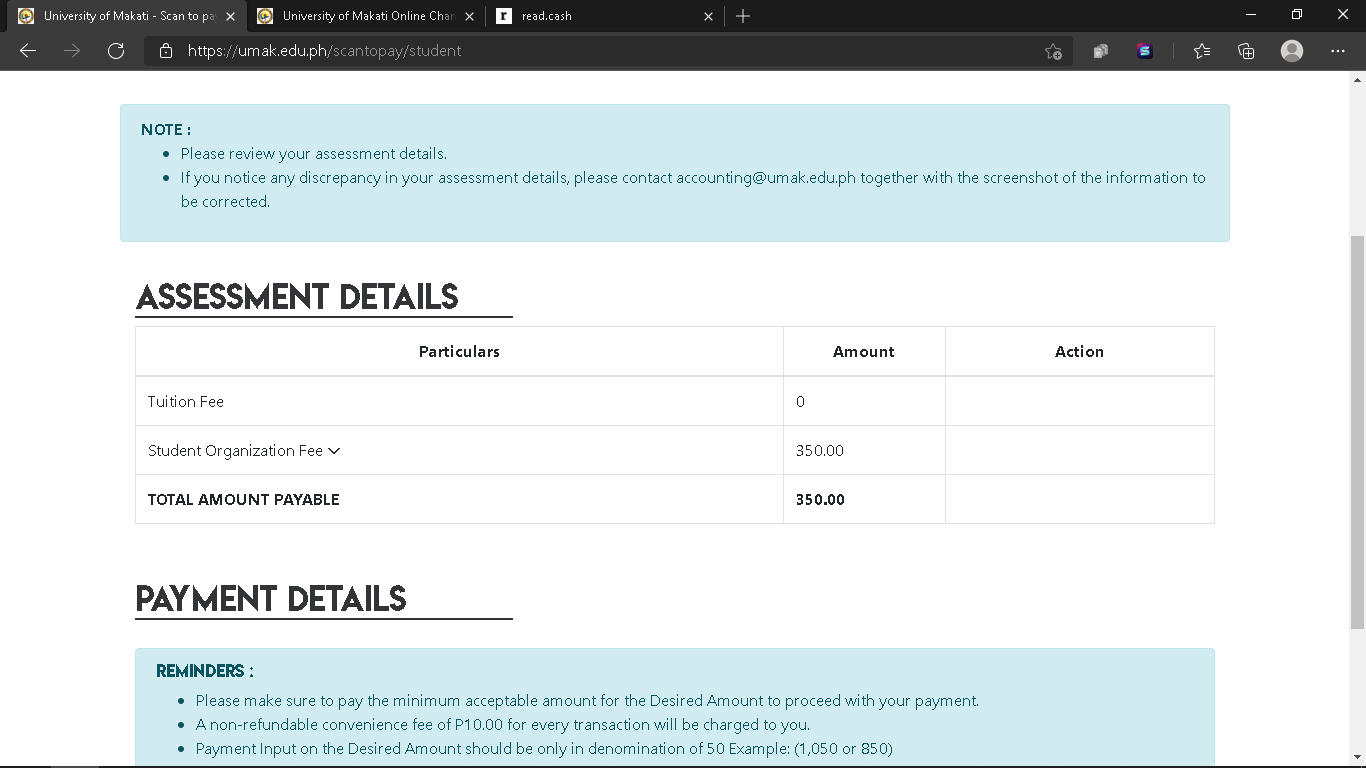Go forward with the browser arrow

coord(72,51)
